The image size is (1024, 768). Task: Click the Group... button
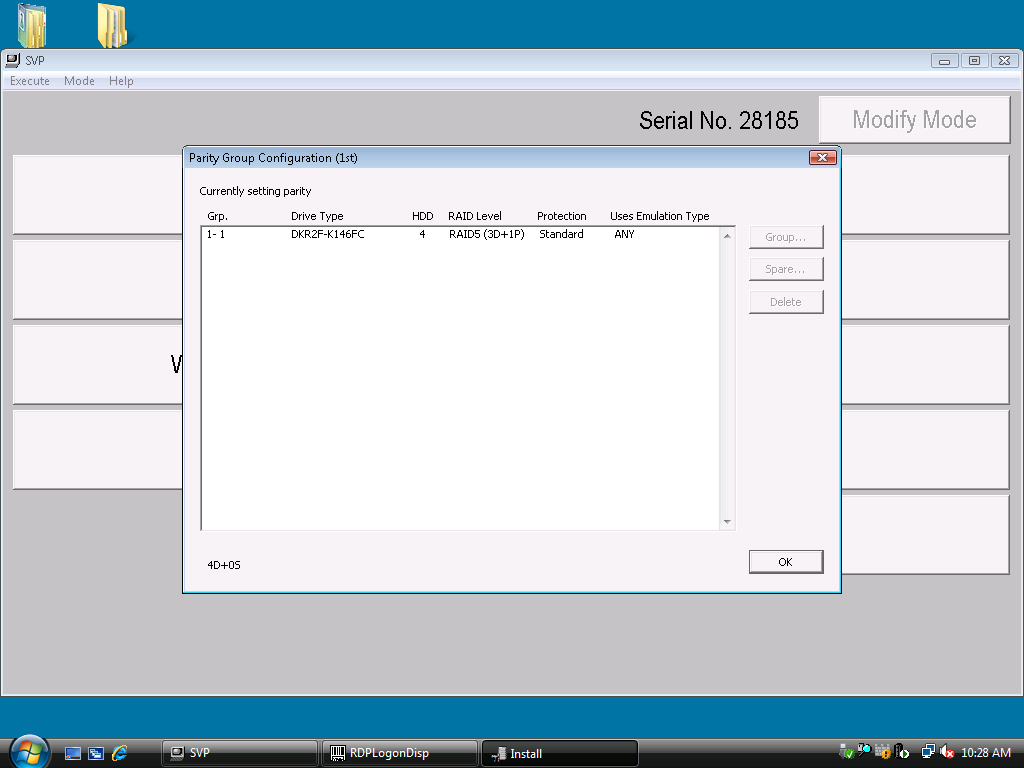pos(785,237)
